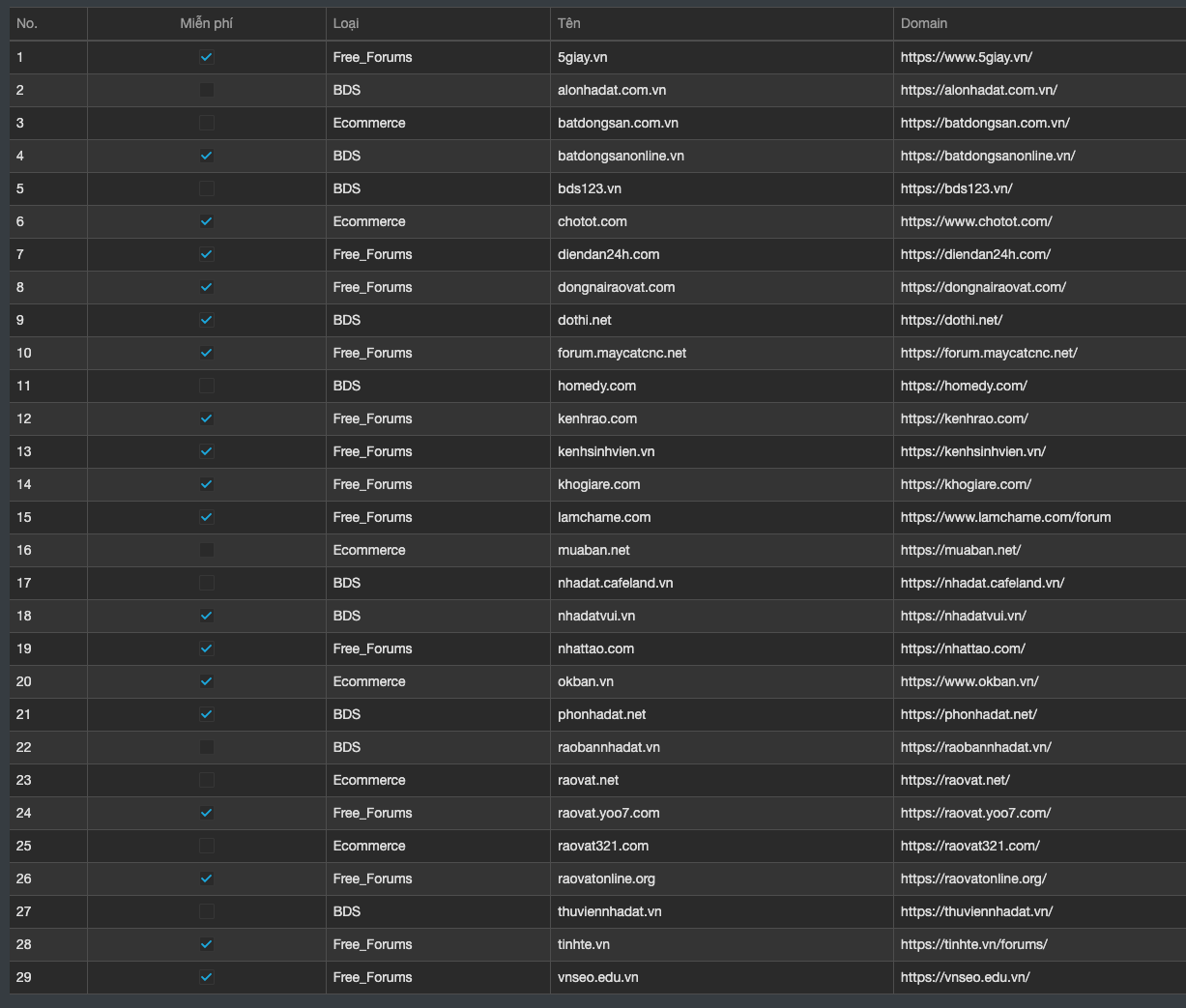Toggle the free checkbox for chotot.com
Viewport: 1186px width, 1008px height.
(x=207, y=221)
